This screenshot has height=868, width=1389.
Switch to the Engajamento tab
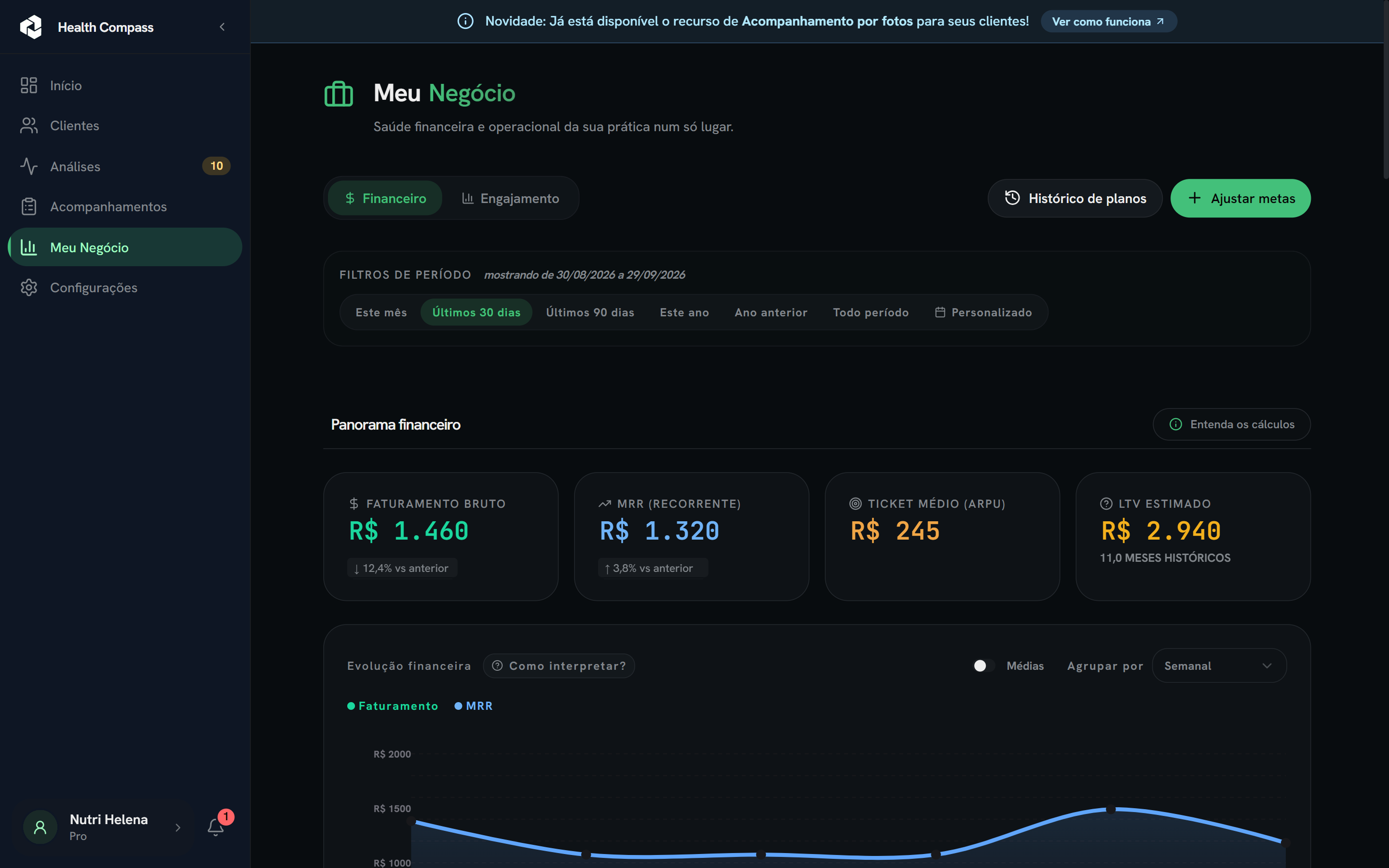(510, 198)
